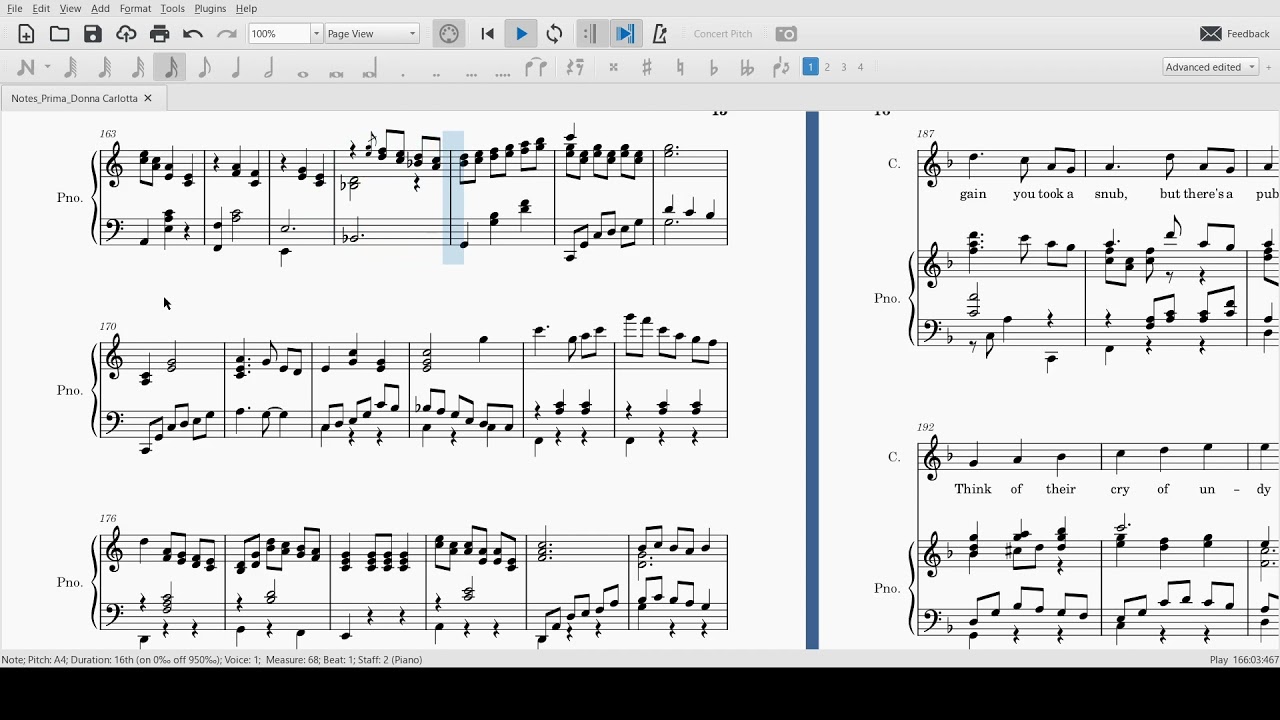
Task: Toggle loop playback
Action: pos(555,34)
